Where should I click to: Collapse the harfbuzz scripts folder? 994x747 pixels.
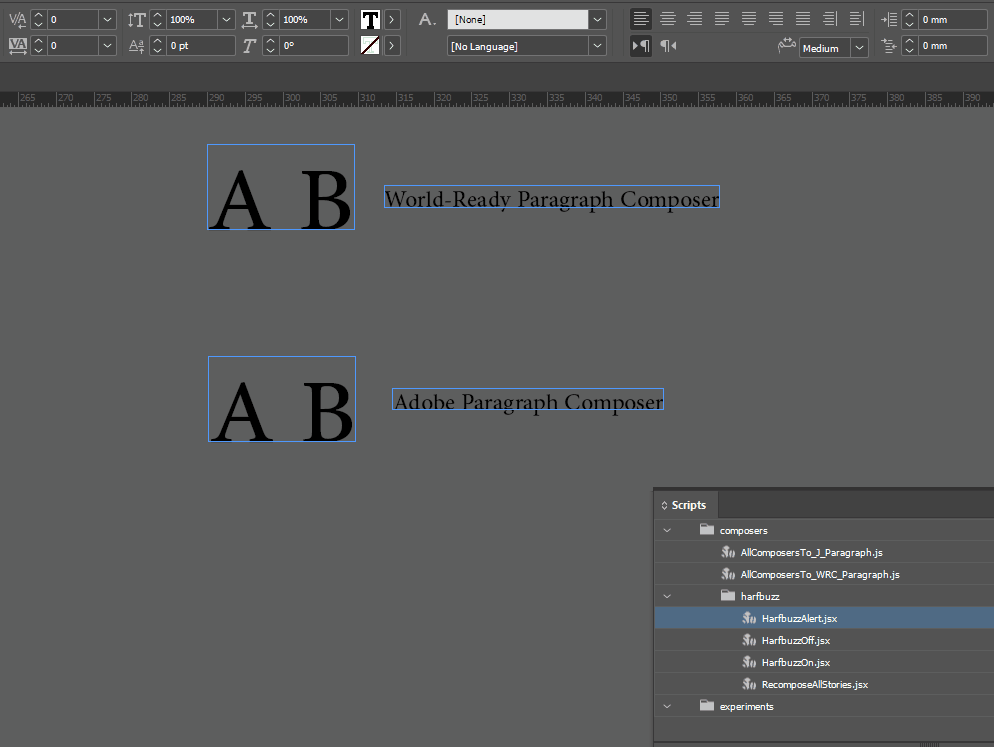[666, 596]
